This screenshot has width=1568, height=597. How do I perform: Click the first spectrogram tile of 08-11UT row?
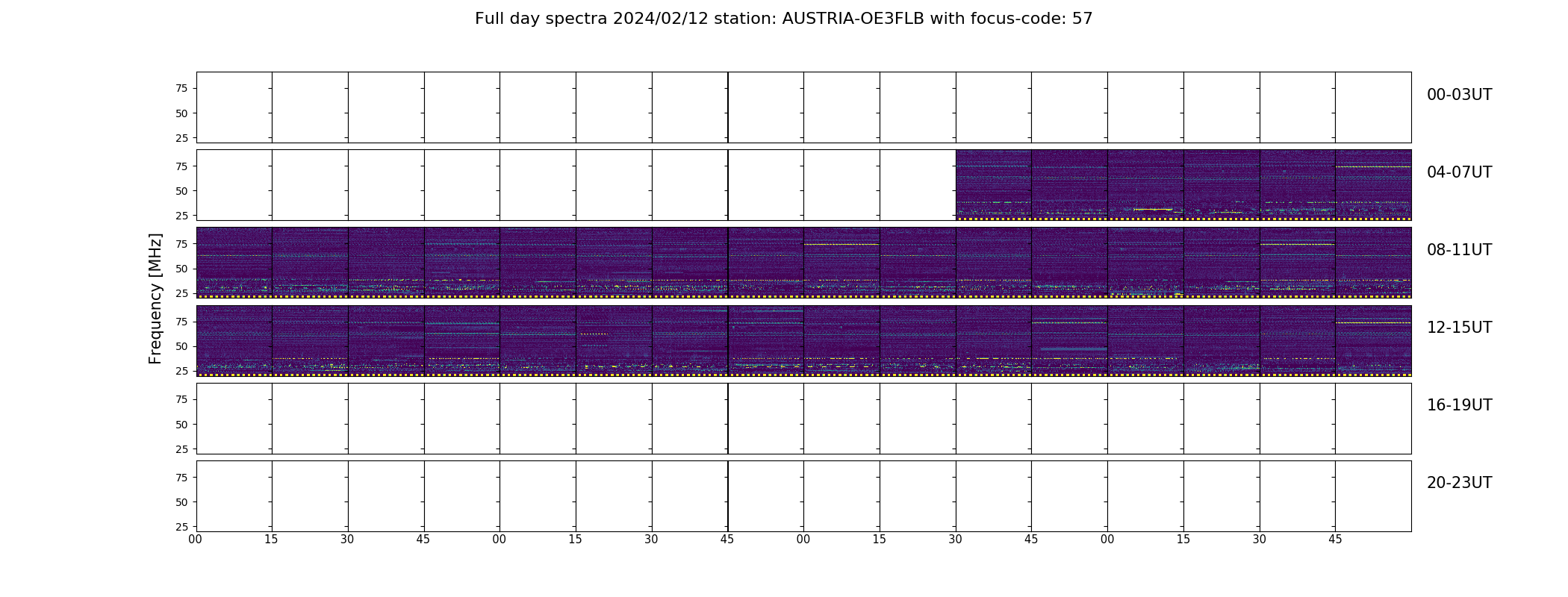point(234,263)
